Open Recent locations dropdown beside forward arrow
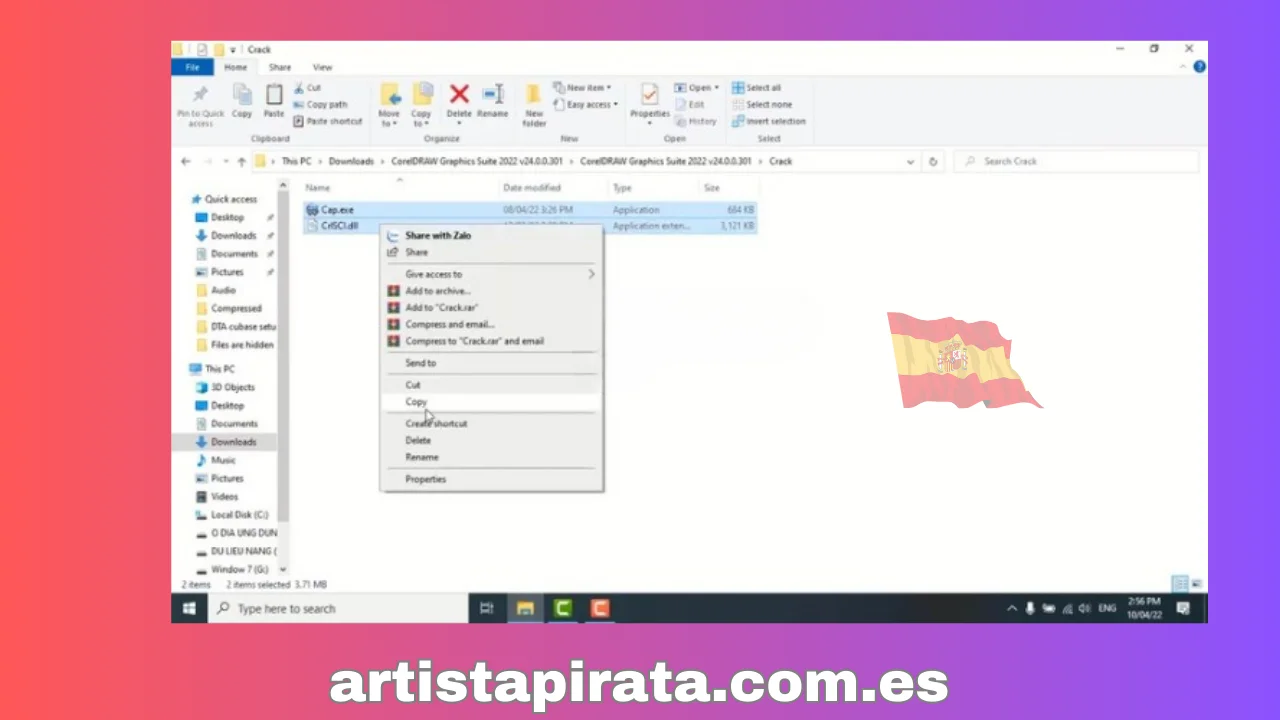The width and height of the screenshot is (1280, 720). point(226,161)
